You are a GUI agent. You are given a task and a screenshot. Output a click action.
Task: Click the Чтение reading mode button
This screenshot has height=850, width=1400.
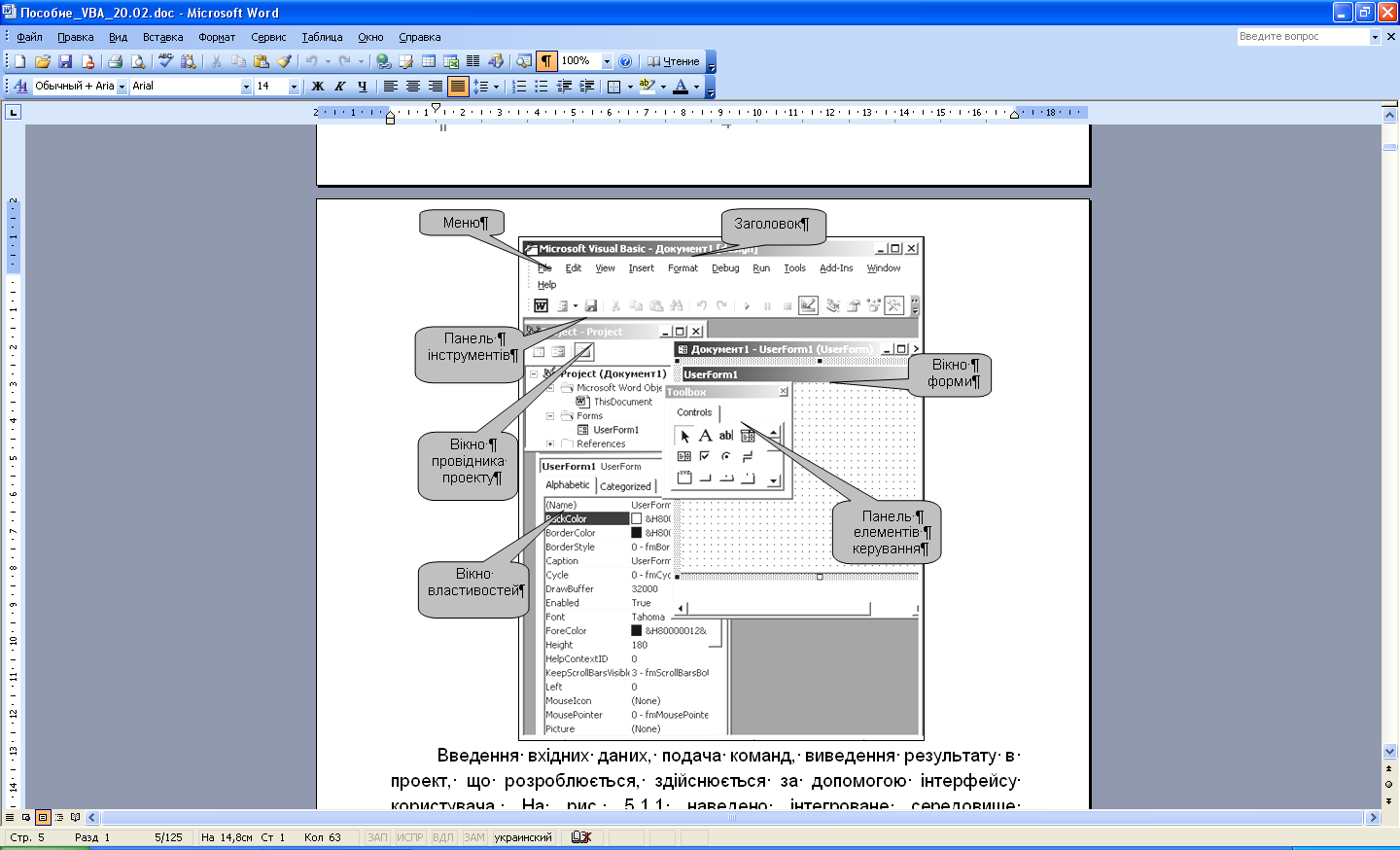(674, 61)
